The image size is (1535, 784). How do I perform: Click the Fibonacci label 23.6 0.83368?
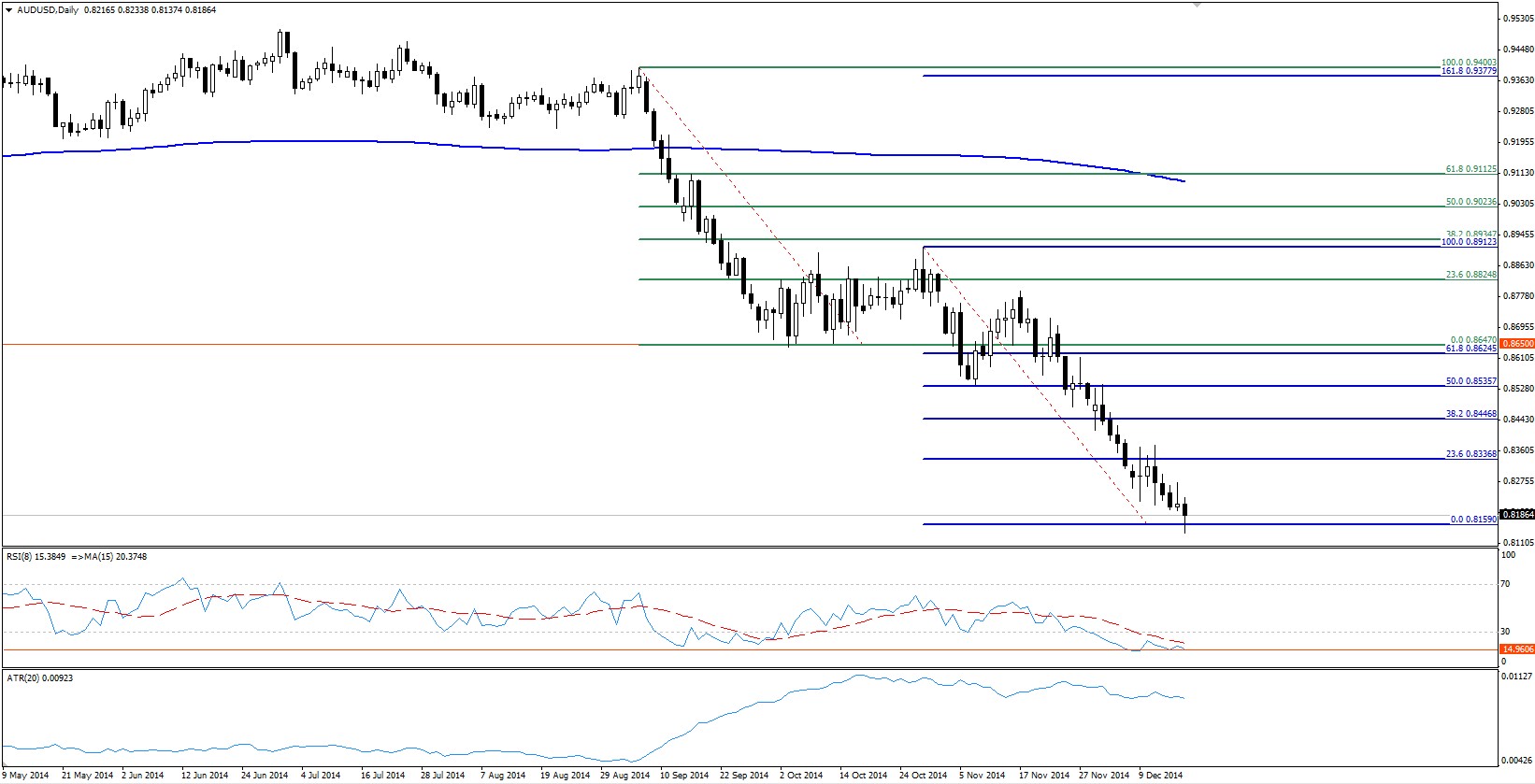click(x=1470, y=454)
